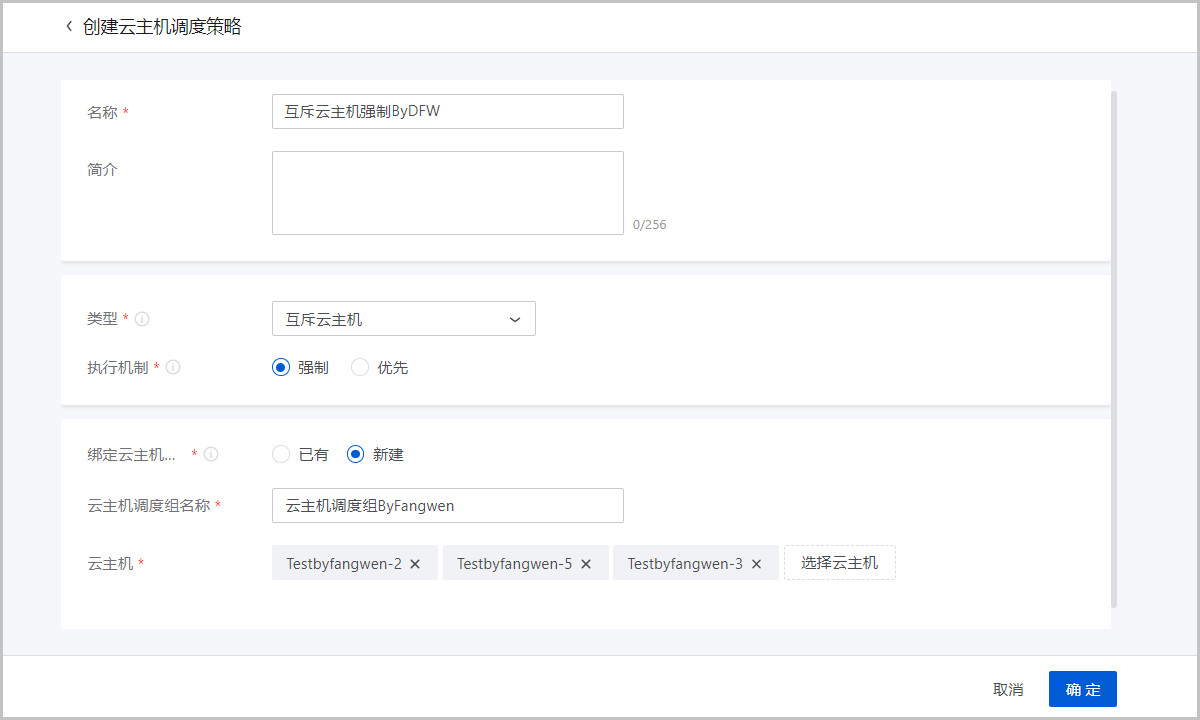Click the info icon next to 类型
The height and width of the screenshot is (720, 1200).
[142, 319]
